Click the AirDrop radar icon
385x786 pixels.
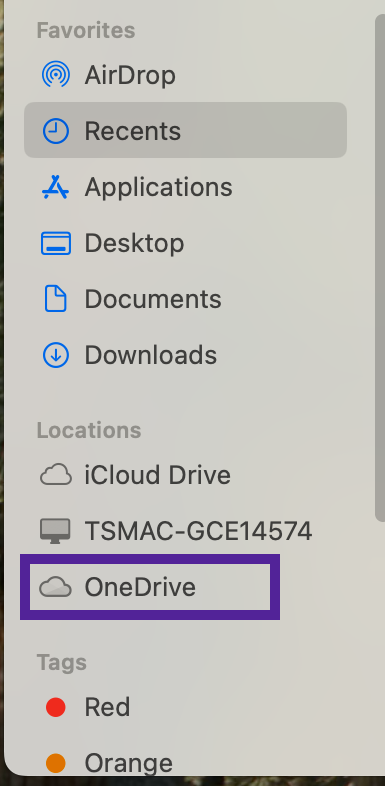point(56,75)
